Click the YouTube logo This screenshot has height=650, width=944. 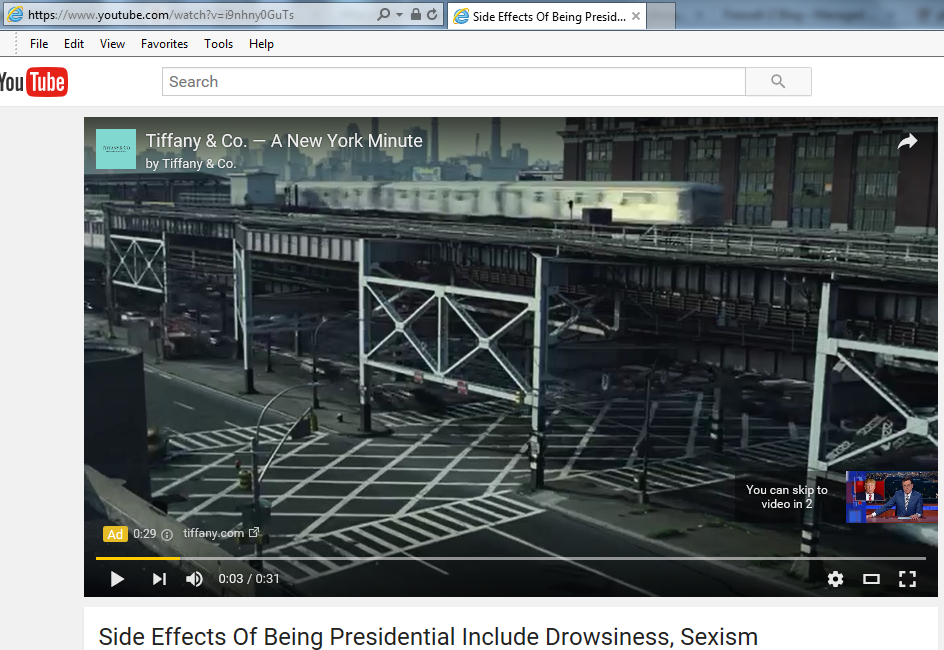pyautogui.click(x=33, y=82)
